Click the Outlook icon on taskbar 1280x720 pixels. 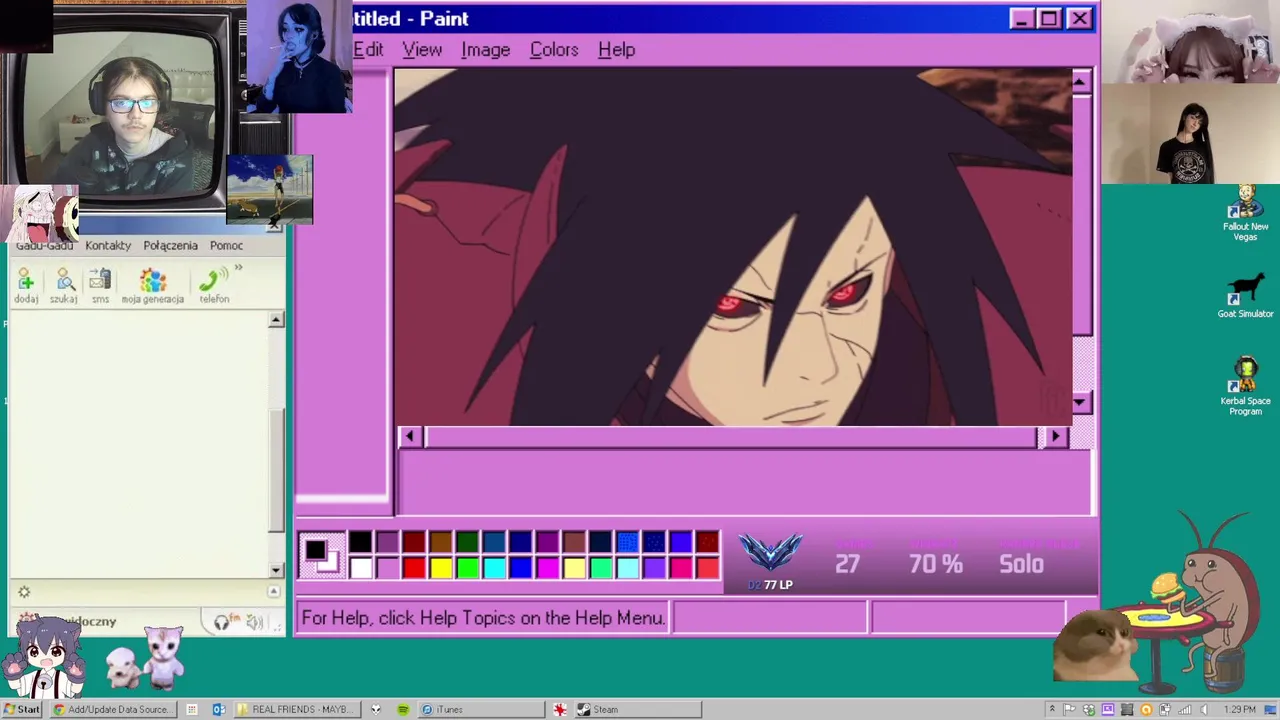(219, 709)
